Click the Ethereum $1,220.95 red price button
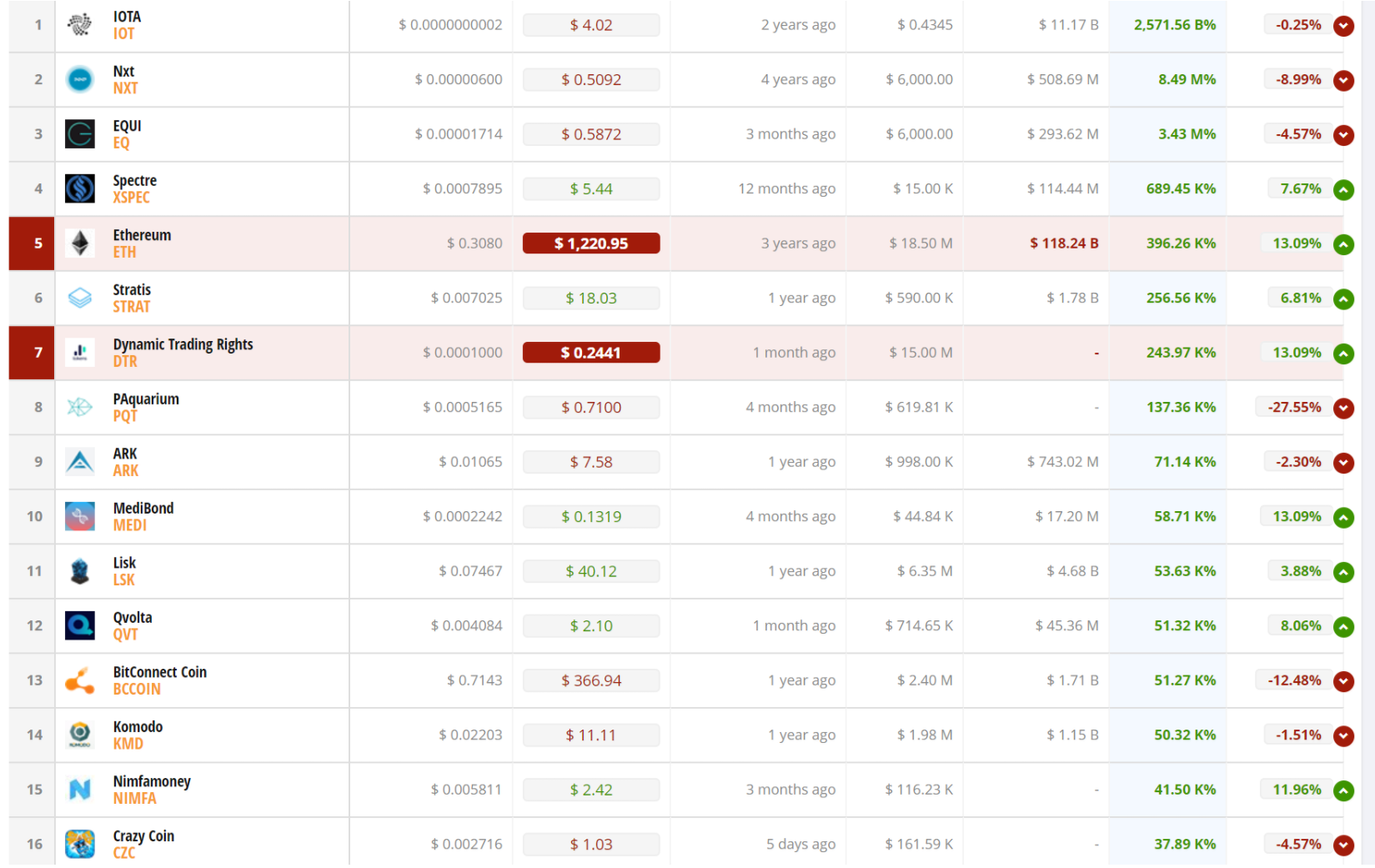Image resolution: width=1375 pixels, height=868 pixels. [590, 243]
